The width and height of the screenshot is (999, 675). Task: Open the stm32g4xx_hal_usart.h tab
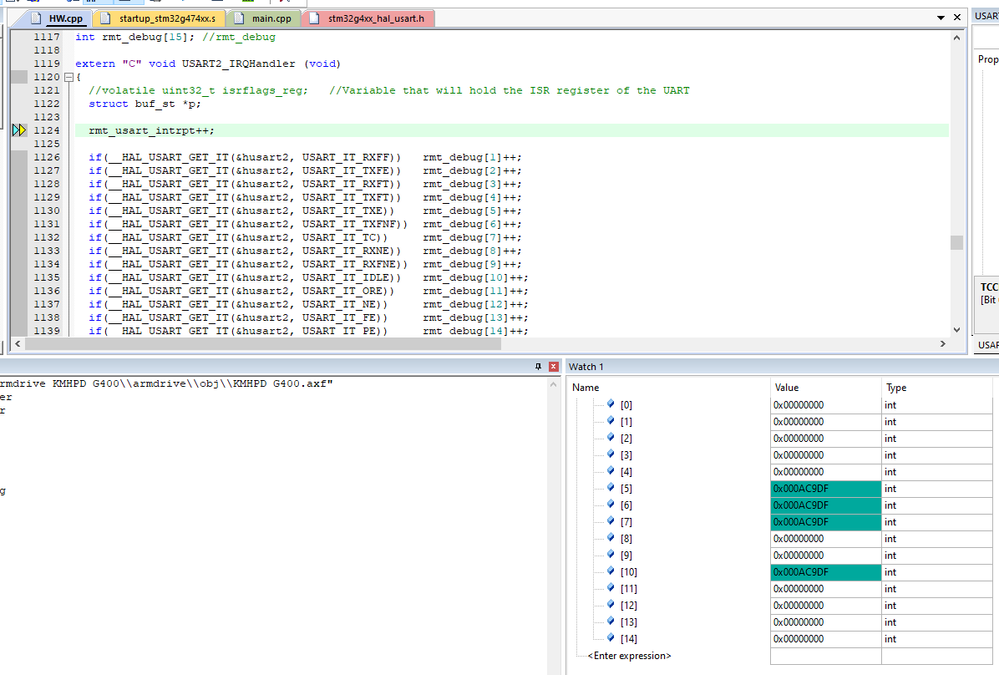point(368,18)
